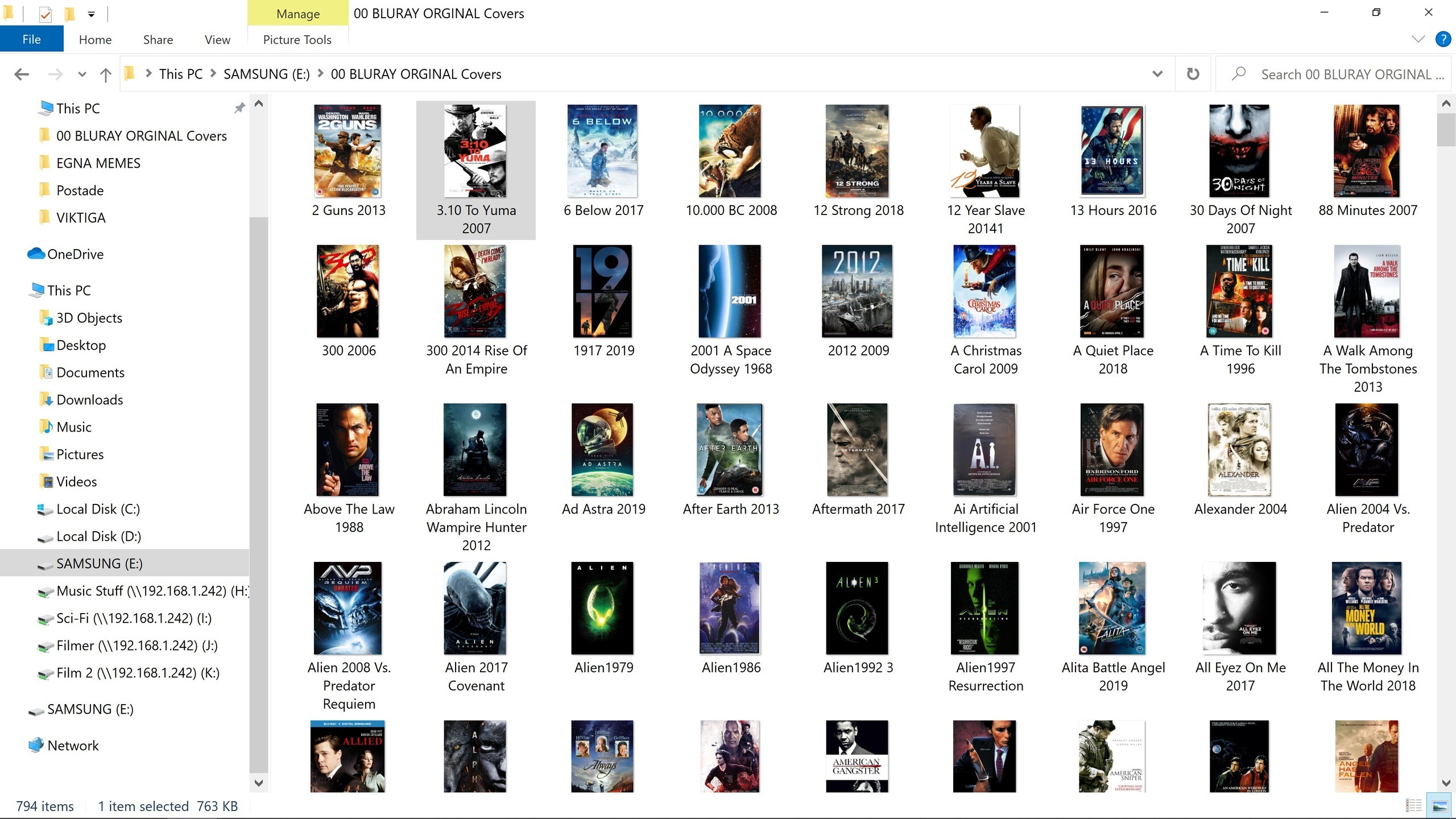Open EGNA MEMES folder in sidebar

coord(98,163)
